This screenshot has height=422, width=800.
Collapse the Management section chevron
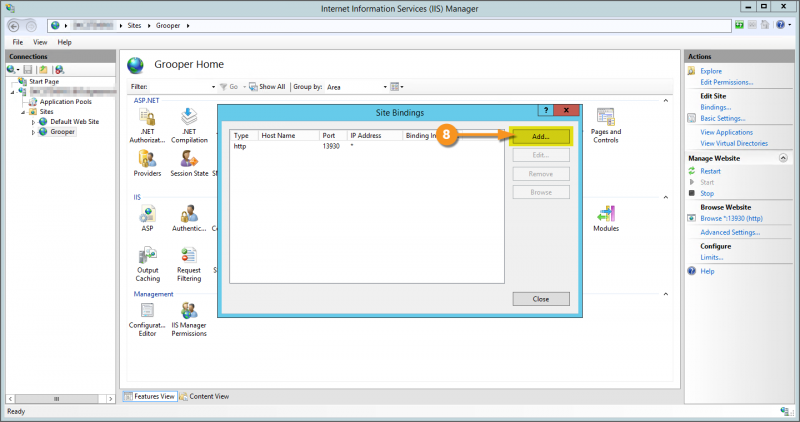[x=665, y=294]
